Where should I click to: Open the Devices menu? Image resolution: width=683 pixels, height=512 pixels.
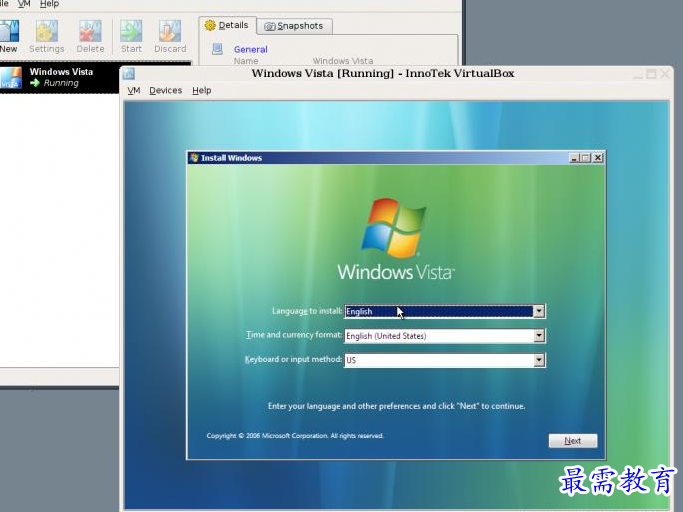pos(166,90)
